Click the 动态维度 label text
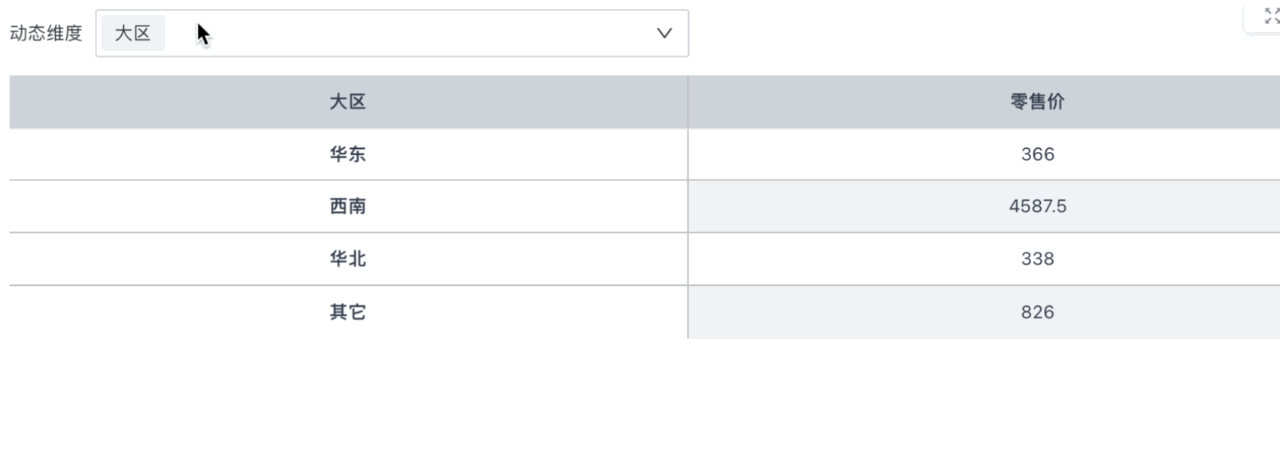 [46, 33]
